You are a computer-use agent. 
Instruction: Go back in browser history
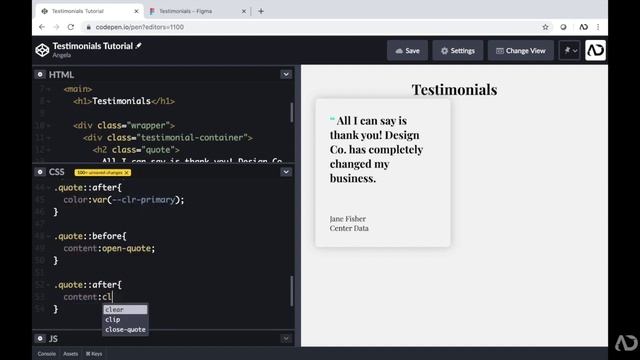(x=42, y=27)
